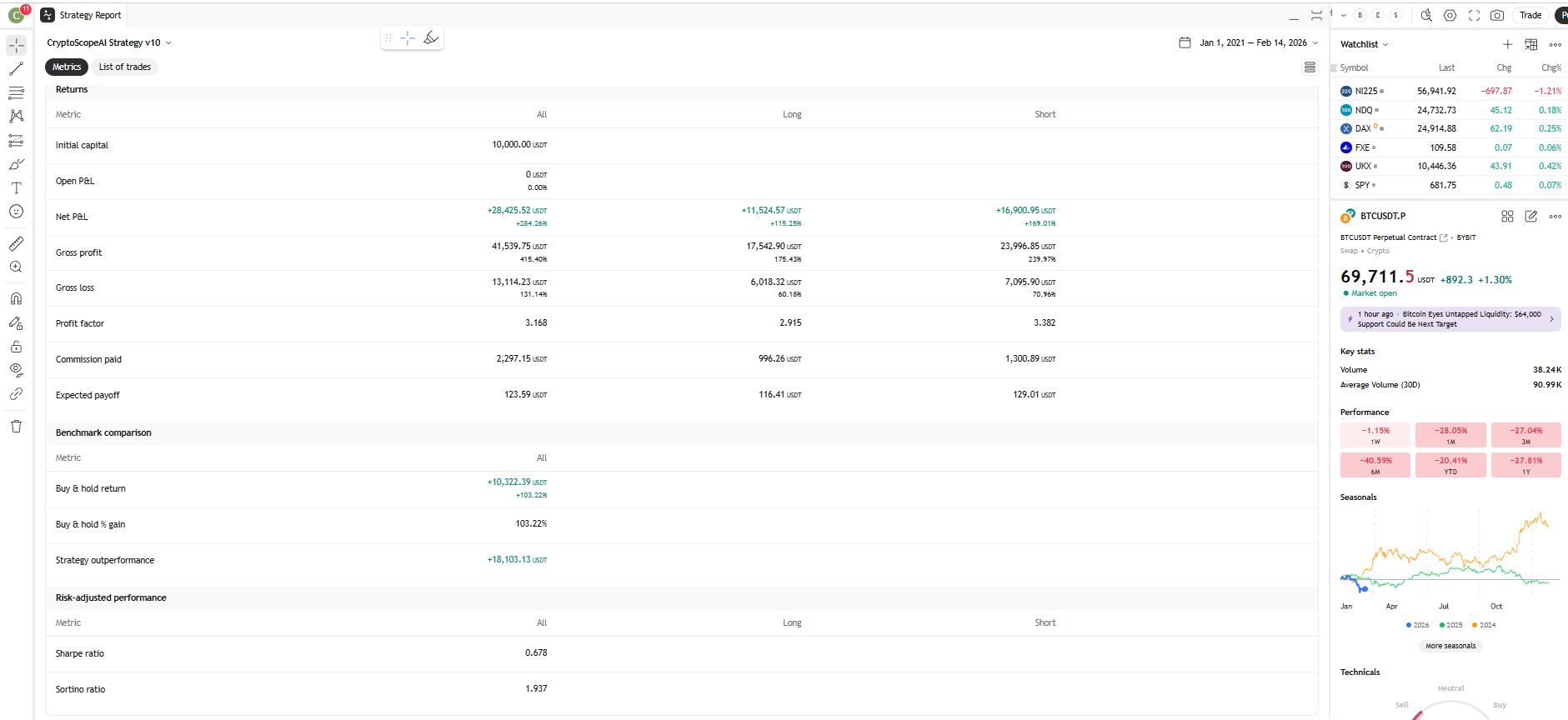Screen dimensions: 1568x720
Task: Add a note for BTCUSDT.P with the edit icon
Action: (x=1531, y=216)
